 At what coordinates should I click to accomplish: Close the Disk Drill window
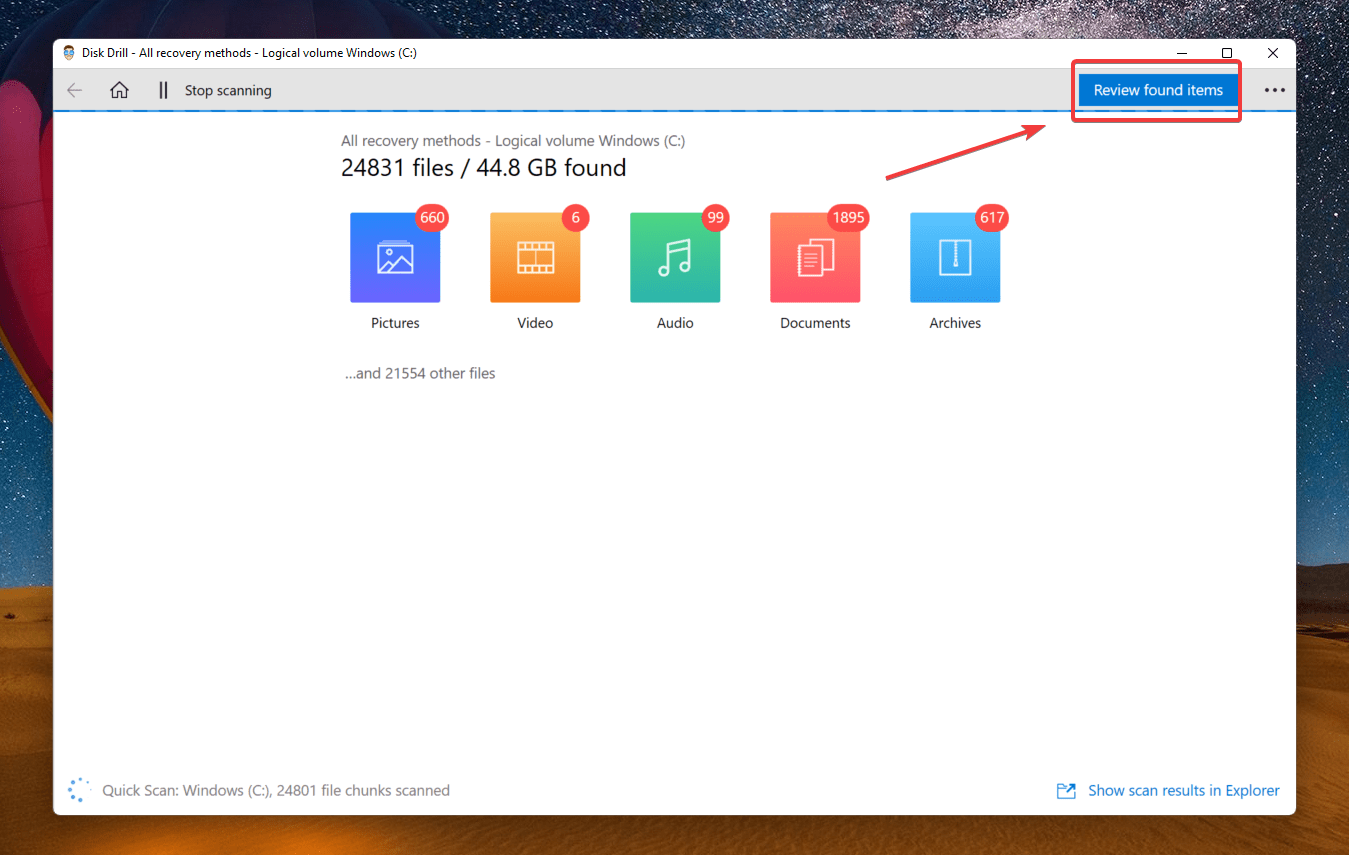tap(1273, 53)
